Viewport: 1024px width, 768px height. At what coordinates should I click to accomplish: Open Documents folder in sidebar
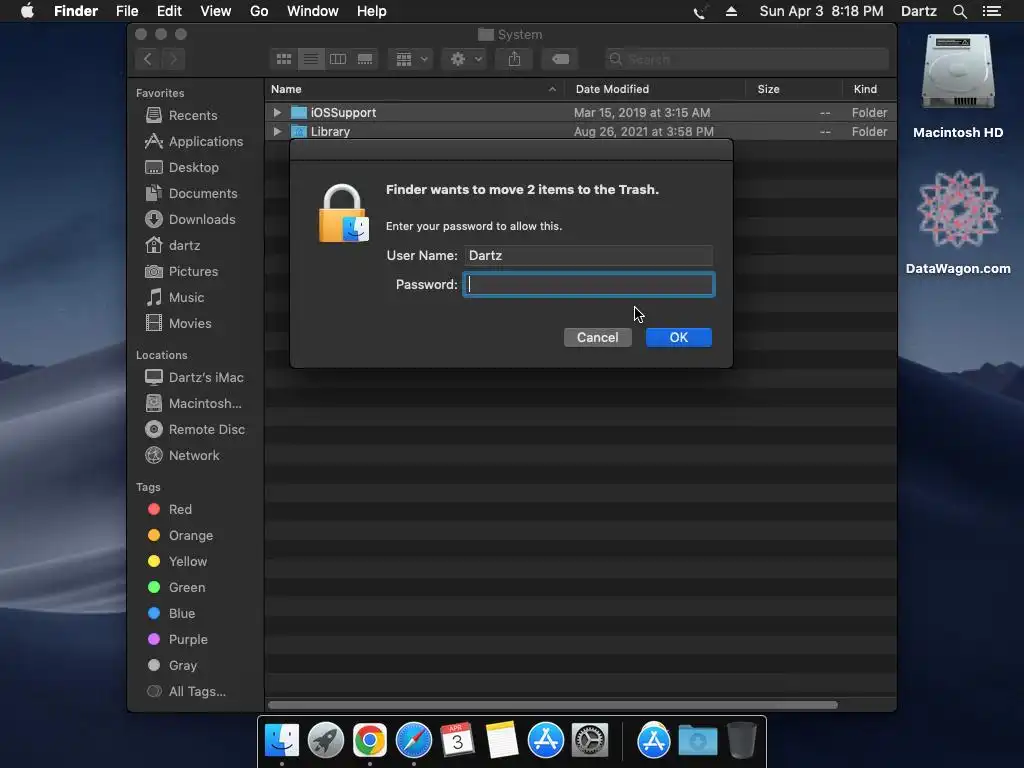[191, 193]
